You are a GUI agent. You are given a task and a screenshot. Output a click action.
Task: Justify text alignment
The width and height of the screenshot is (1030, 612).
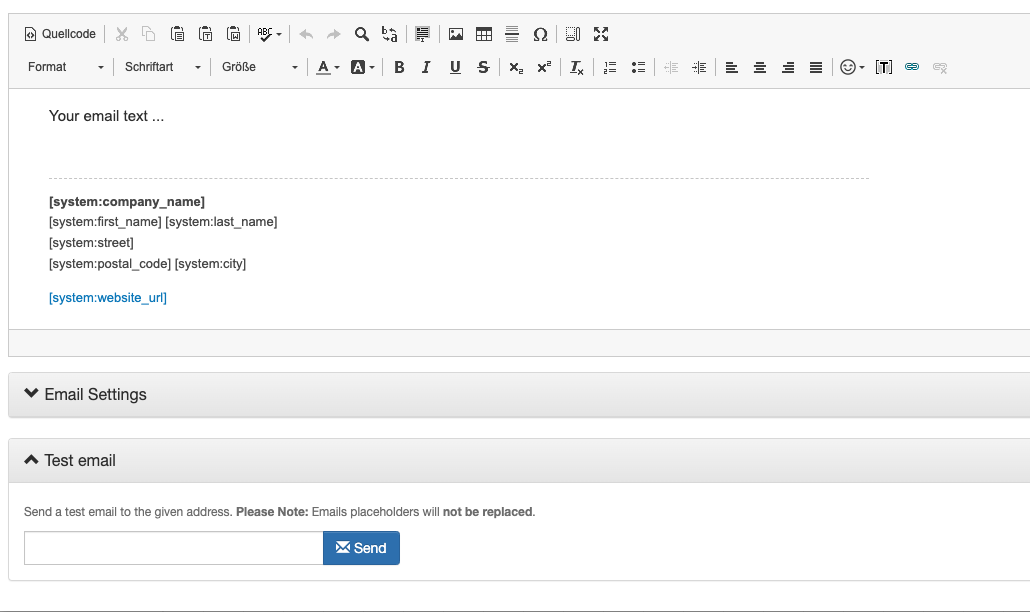[x=816, y=67]
